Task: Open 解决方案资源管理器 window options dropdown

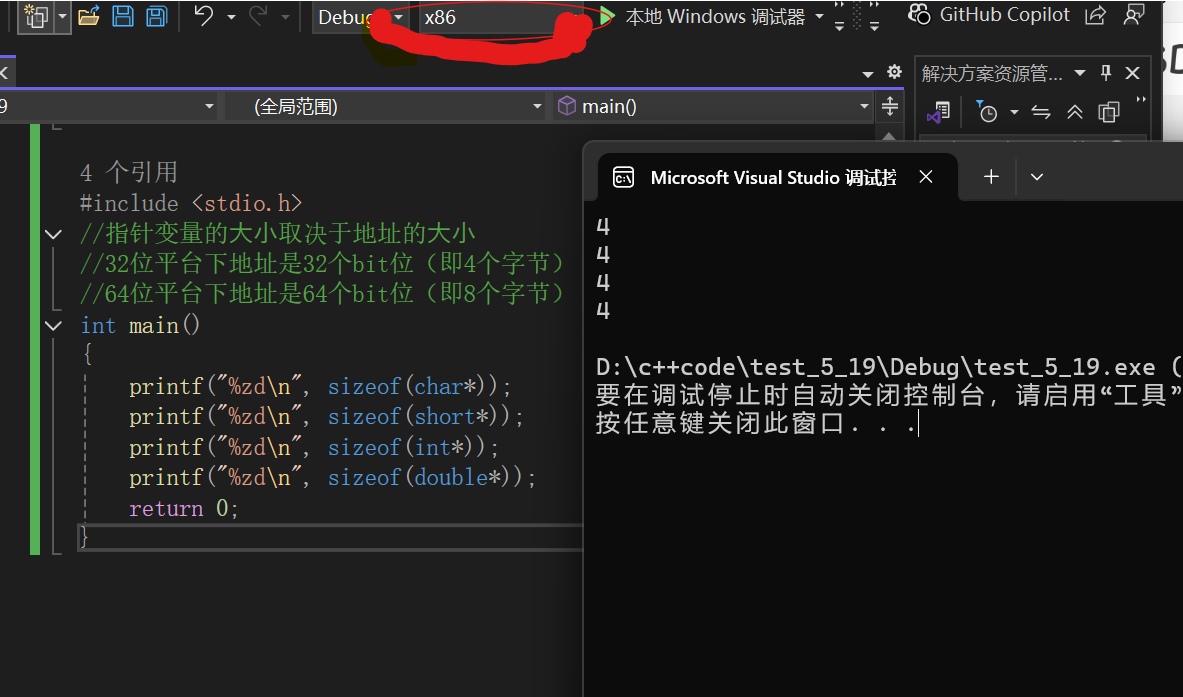Action: click(x=1080, y=72)
